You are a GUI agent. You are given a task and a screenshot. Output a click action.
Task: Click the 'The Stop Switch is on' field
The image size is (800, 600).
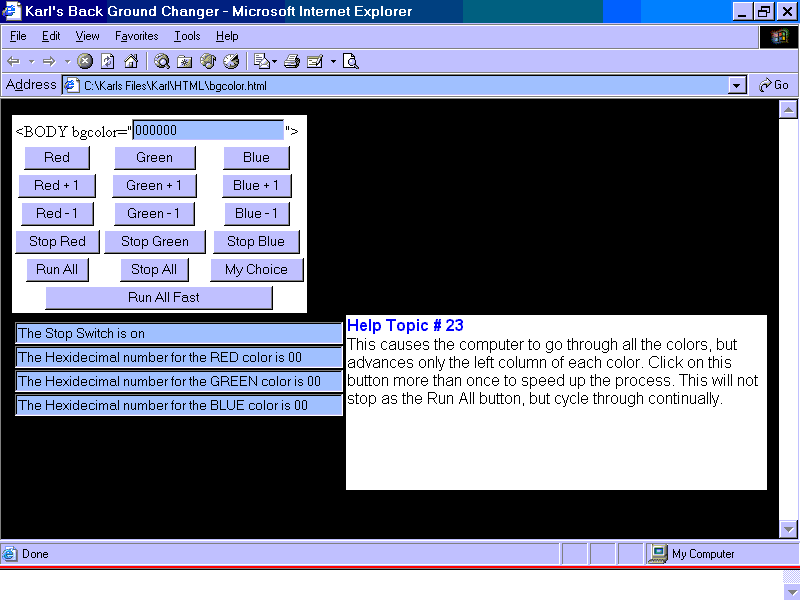click(179, 334)
